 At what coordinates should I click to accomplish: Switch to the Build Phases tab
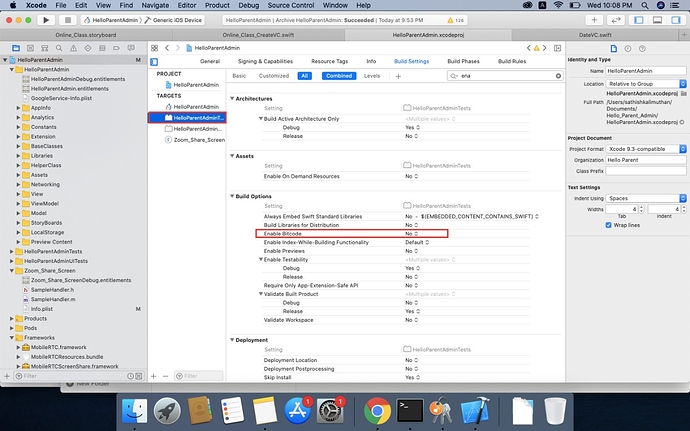point(463,61)
